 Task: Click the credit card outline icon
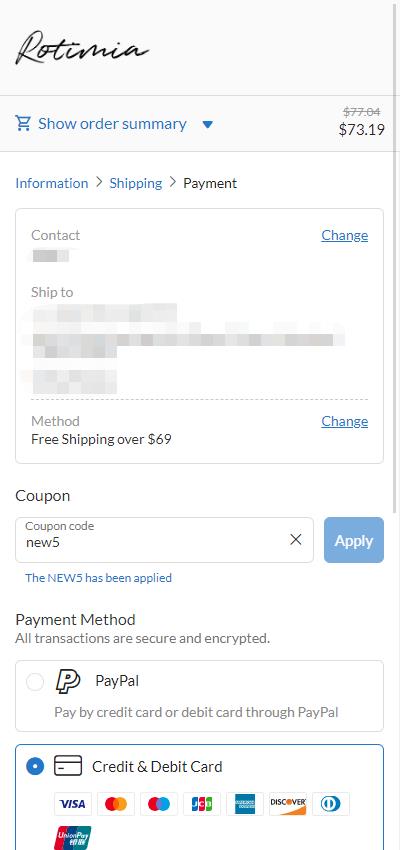pyautogui.click(x=68, y=766)
